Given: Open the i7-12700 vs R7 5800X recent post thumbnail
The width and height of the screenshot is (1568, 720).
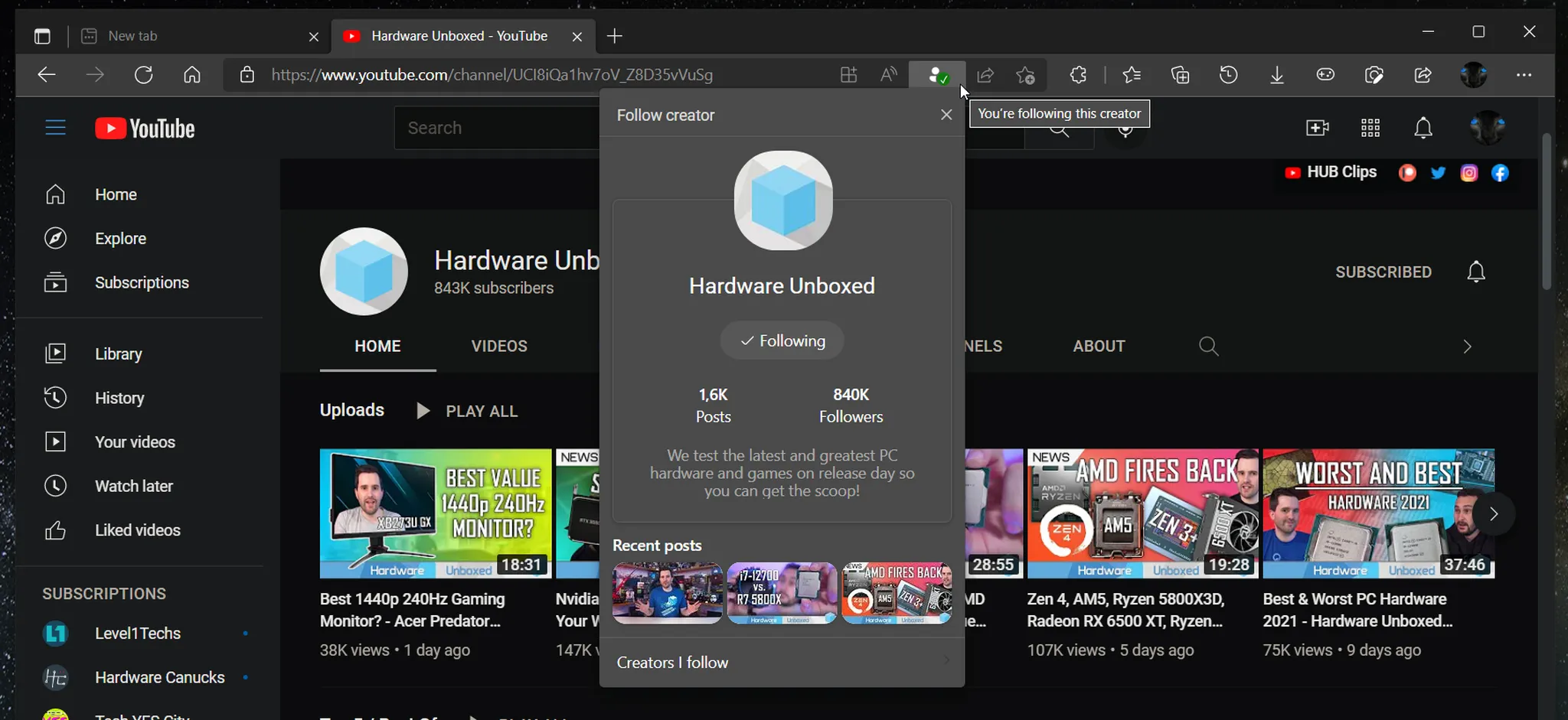Looking at the screenshot, I should point(782,593).
